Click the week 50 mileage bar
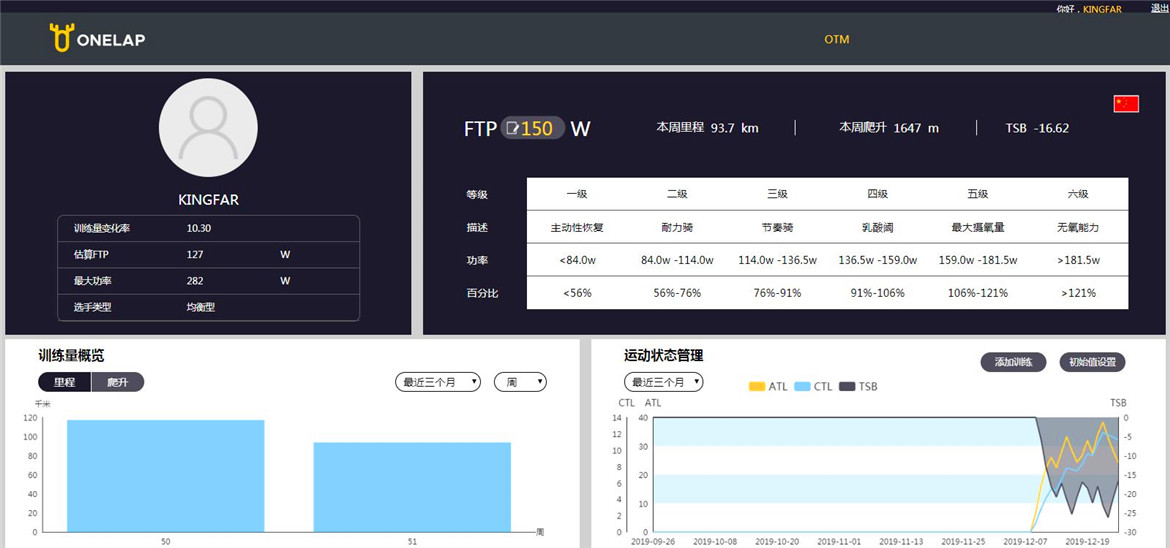This screenshot has height=548, width=1170. click(166, 476)
